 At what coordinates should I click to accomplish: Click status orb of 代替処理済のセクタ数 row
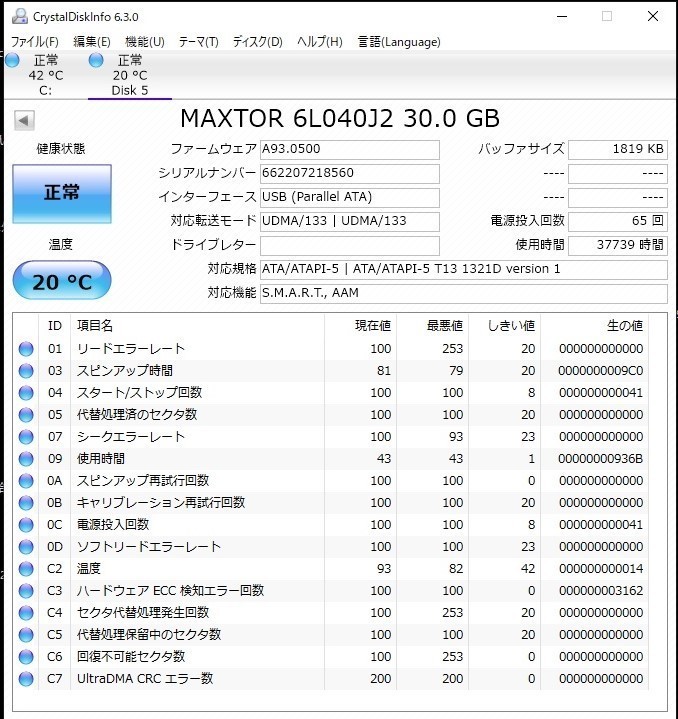pyautogui.click(x=26, y=415)
